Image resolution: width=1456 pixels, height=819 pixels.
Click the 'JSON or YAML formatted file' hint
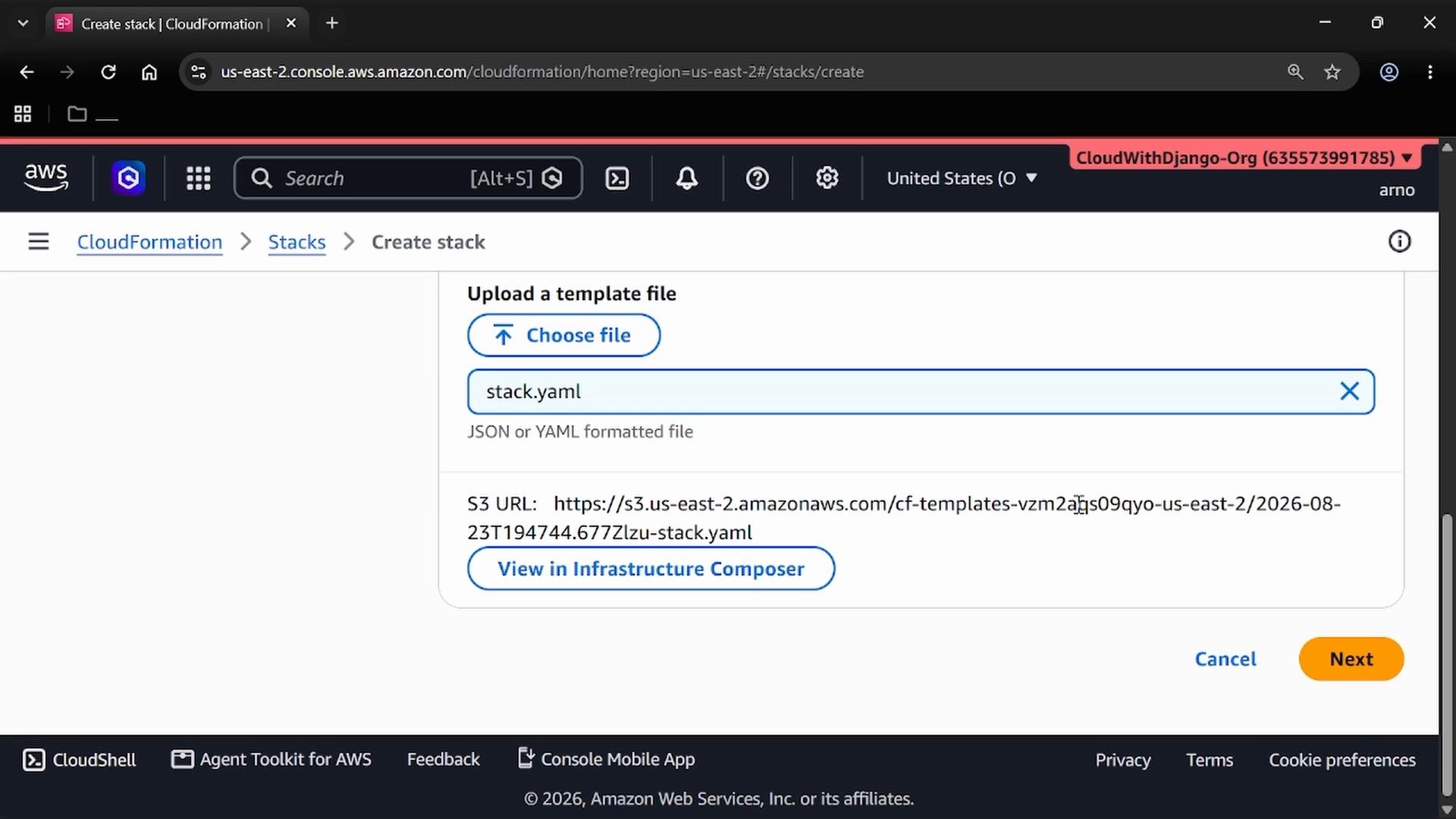pos(580,431)
